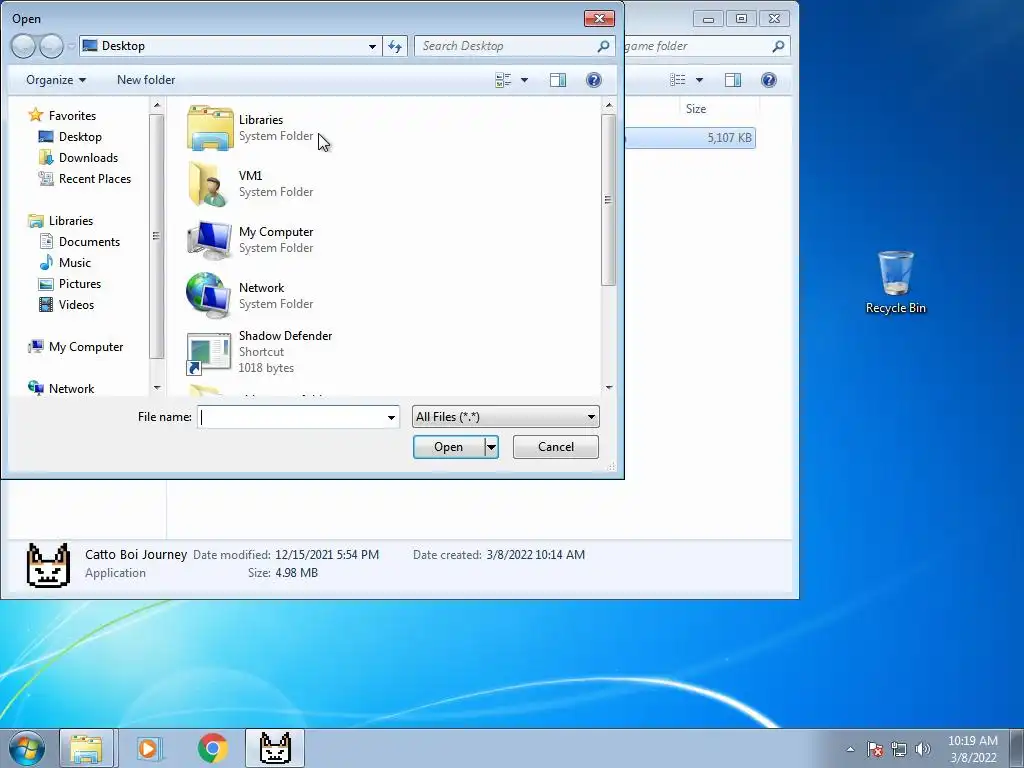Open help in the Open dialog
This screenshot has width=1024, height=768.
click(x=594, y=80)
